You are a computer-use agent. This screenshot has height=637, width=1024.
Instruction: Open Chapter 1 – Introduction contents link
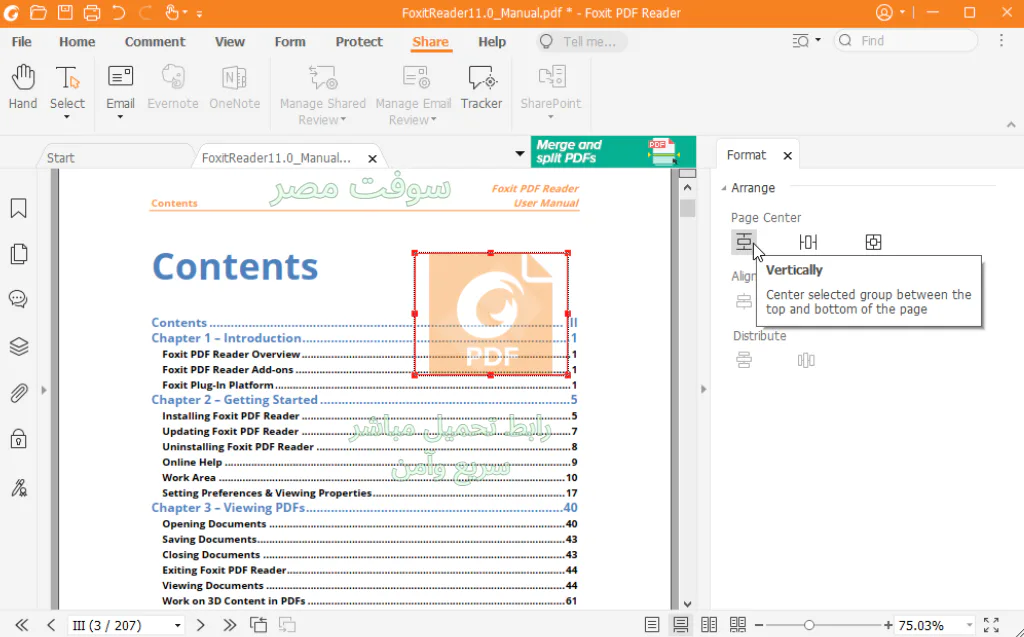tap(364, 338)
